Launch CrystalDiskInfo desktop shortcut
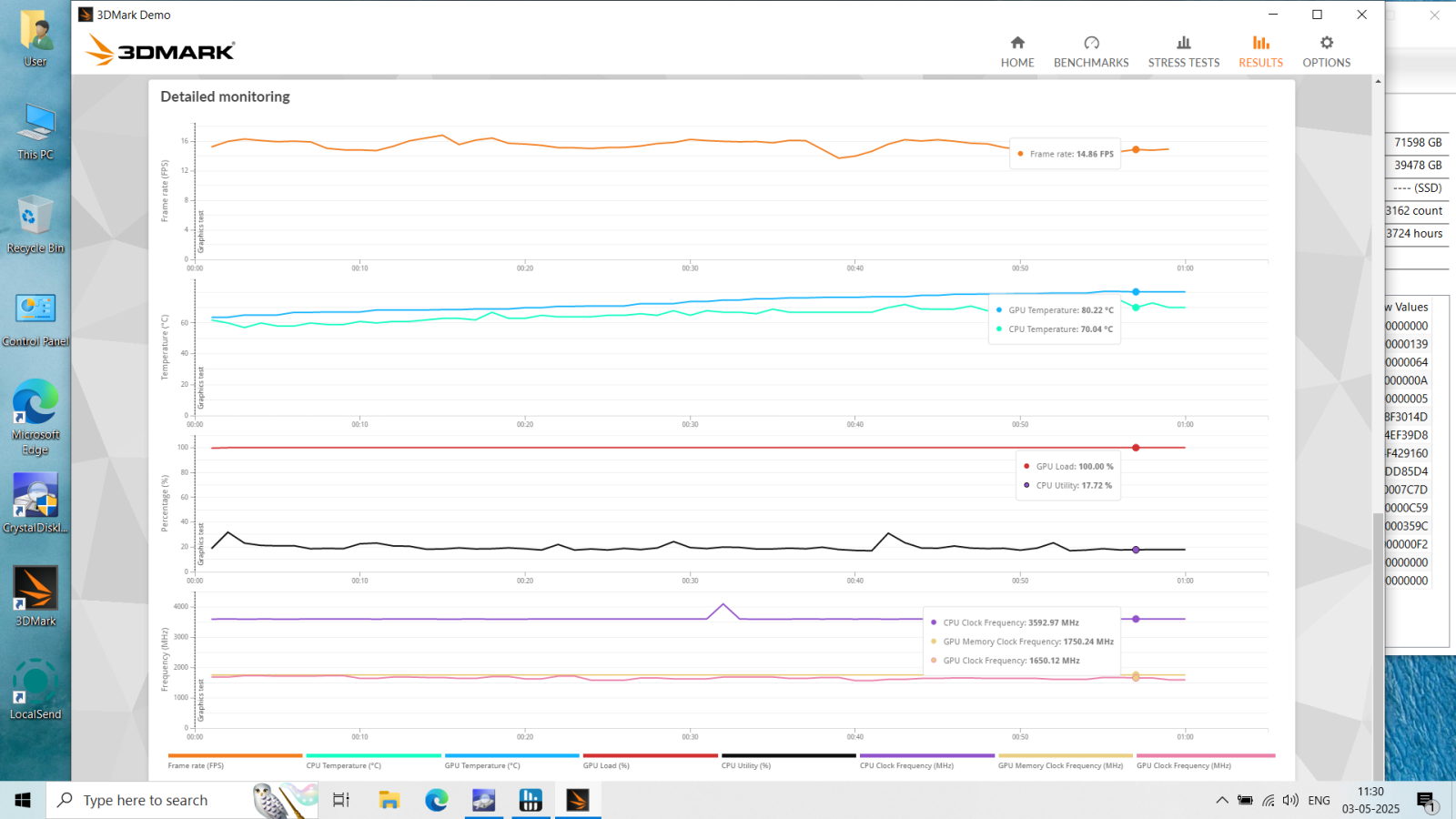This screenshot has width=1456, height=819. 35,503
